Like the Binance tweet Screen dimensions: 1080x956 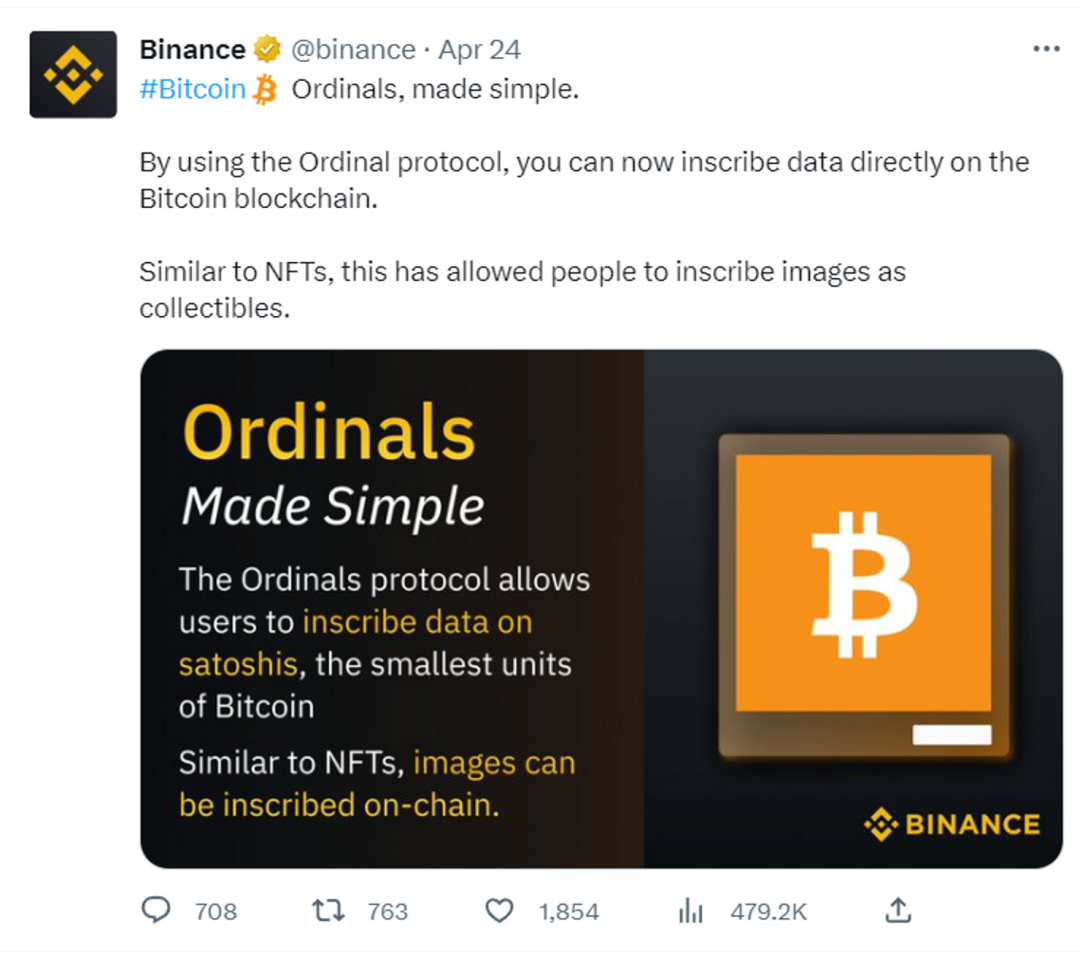(x=497, y=911)
